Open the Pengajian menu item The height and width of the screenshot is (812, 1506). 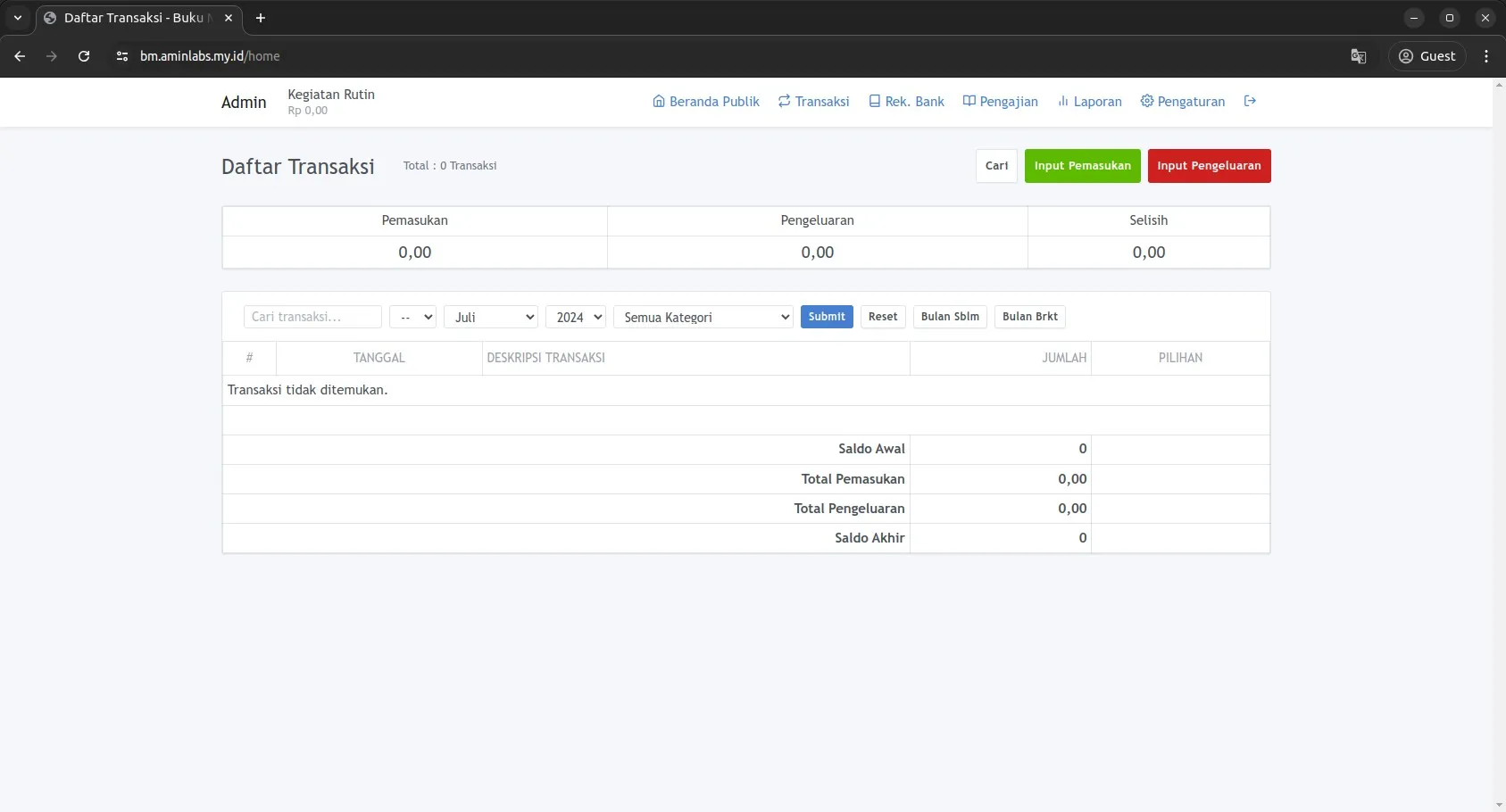[x=1000, y=102]
